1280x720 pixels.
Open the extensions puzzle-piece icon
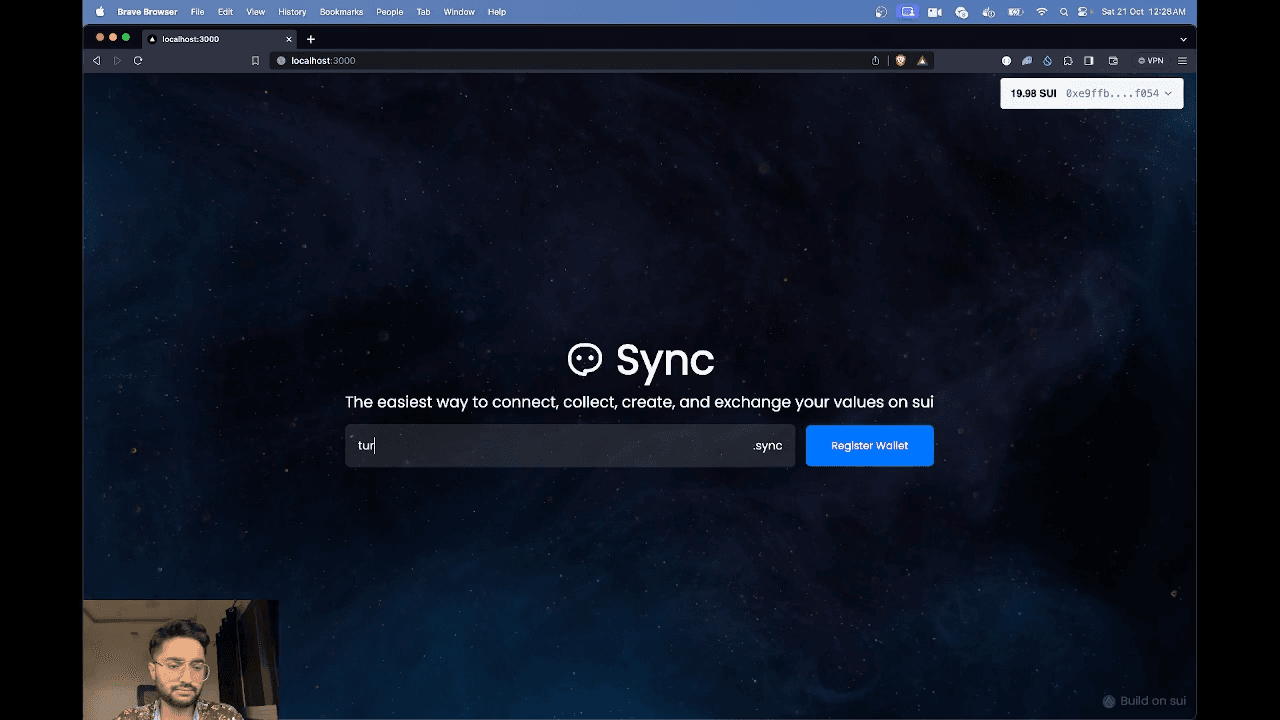(x=1068, y=61)
